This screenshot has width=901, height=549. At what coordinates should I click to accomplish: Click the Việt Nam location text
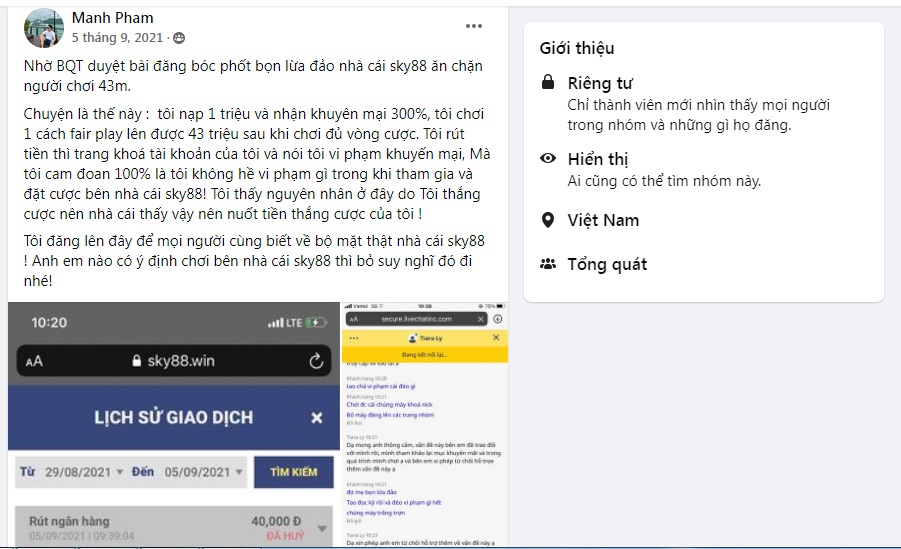tap(603, 220)
